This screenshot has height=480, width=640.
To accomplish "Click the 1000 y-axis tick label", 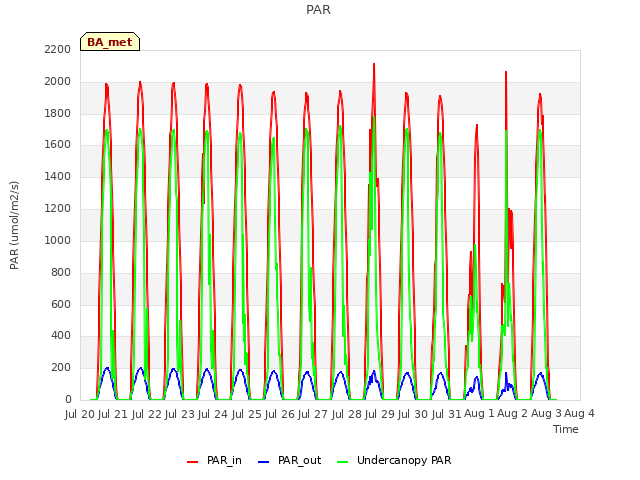I will [58, 240].
